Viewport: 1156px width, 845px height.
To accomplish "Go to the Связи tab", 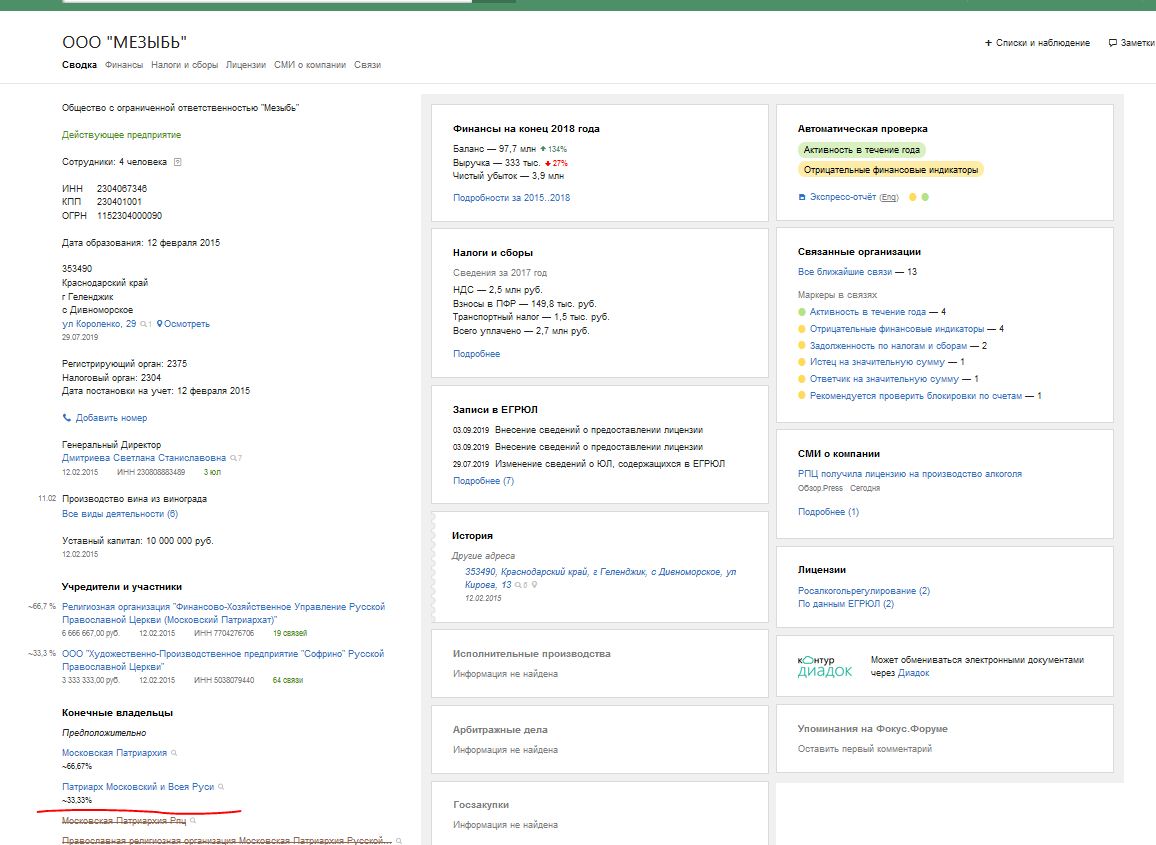I will [x=367, y=65].
